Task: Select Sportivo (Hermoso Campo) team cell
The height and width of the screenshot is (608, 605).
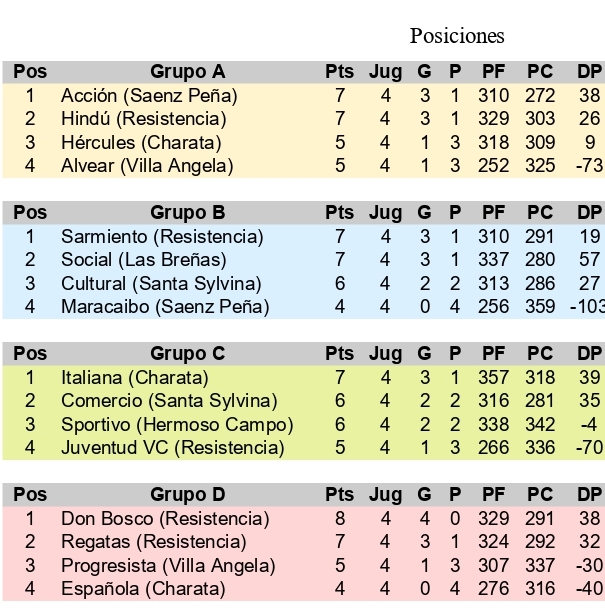Action: click(172, 424)
